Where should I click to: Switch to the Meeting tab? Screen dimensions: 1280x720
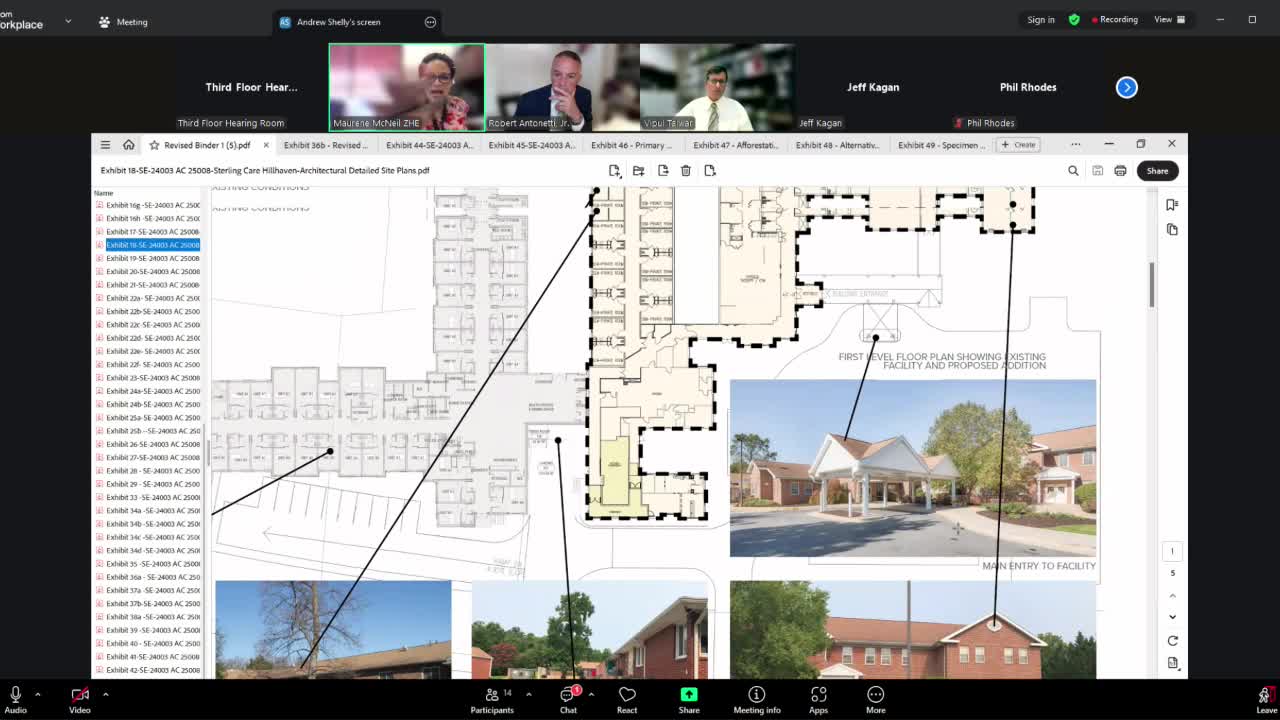click(x=122, y=22)
